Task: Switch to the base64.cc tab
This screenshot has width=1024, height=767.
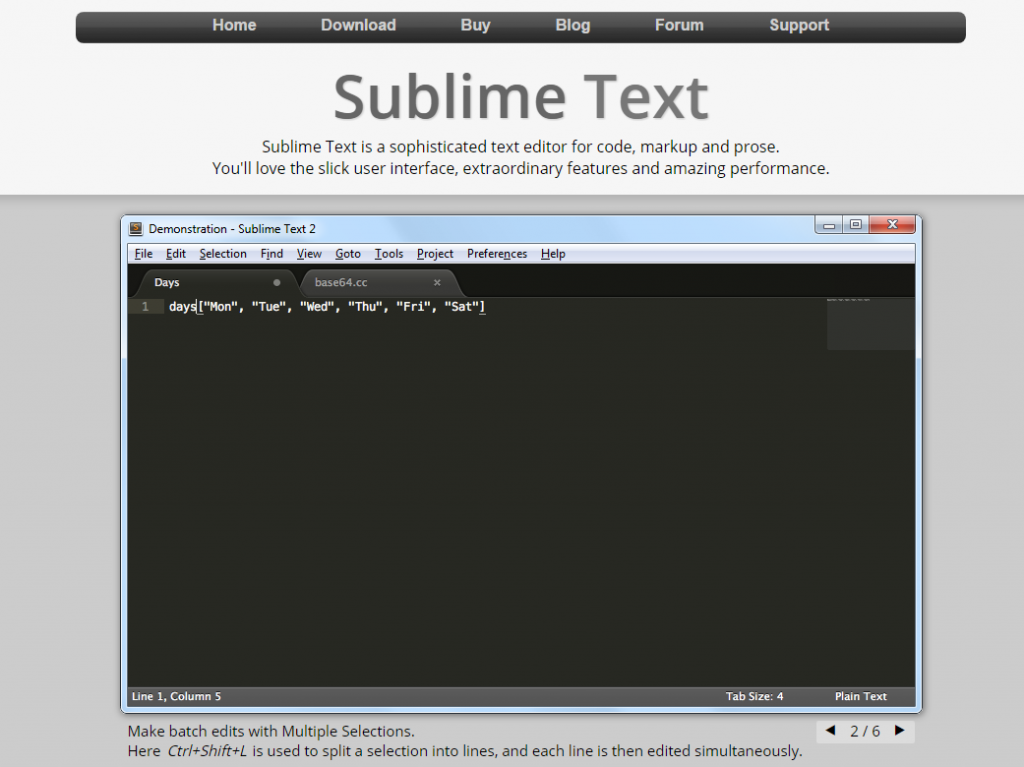Action: point(342,283)
